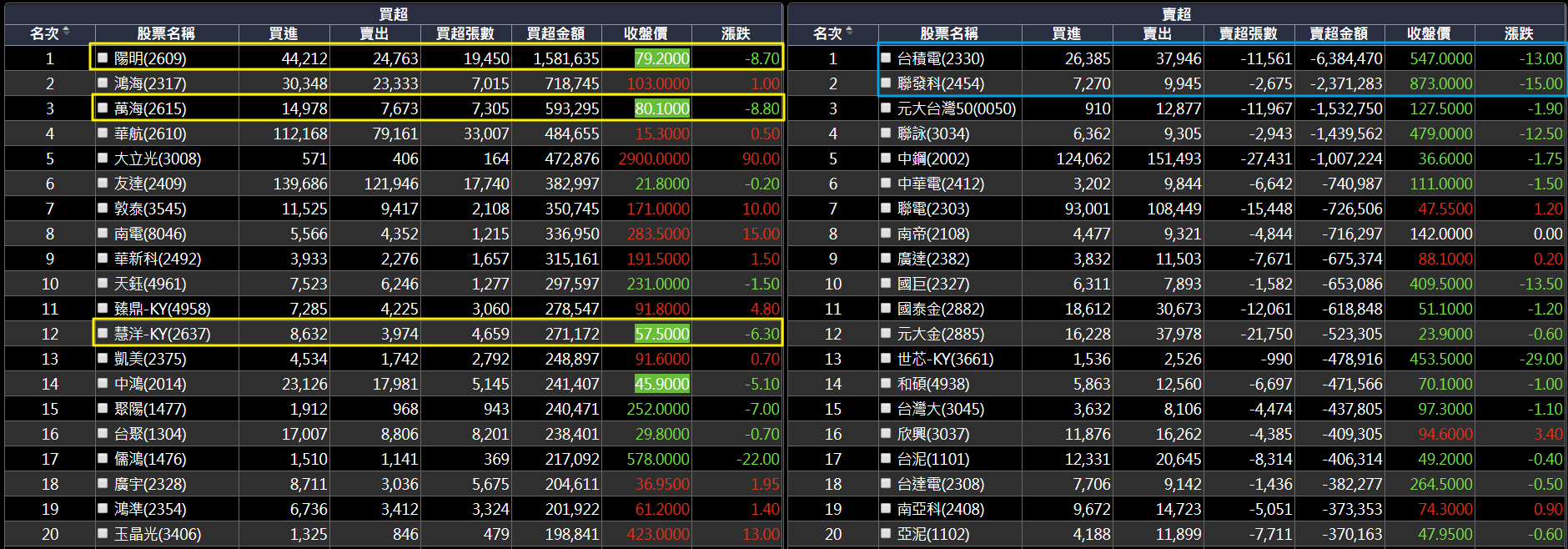Viewport: 1568px width, 549px height.
Task: Open stock 台泥(1101)
Action: click(933, 459)
